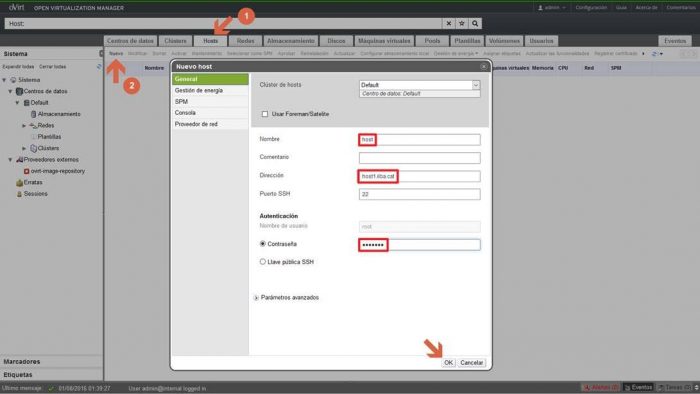Click the Host: search input bar

[x=223, y=24]
